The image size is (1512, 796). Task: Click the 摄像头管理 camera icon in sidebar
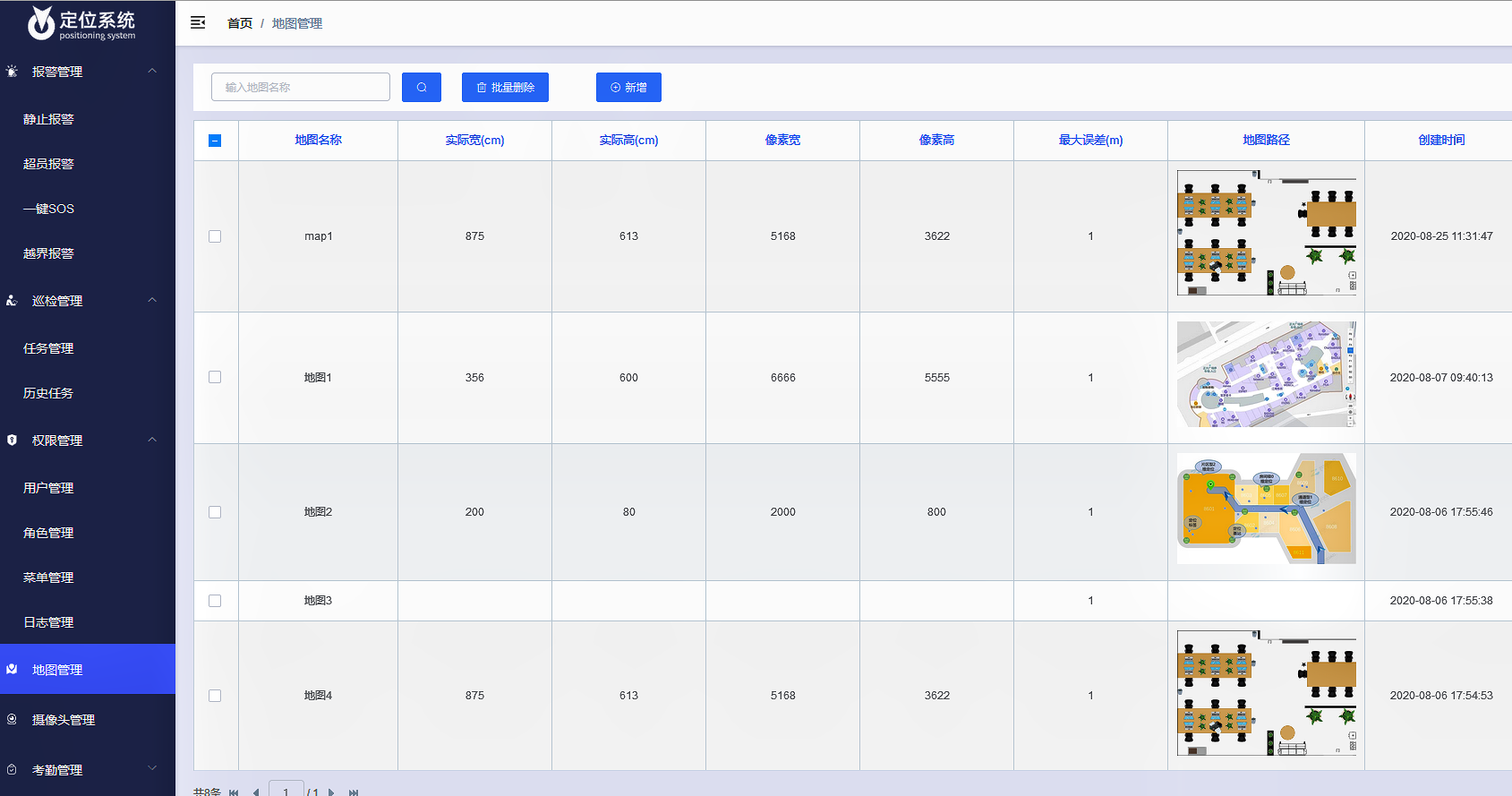(12, 720)
